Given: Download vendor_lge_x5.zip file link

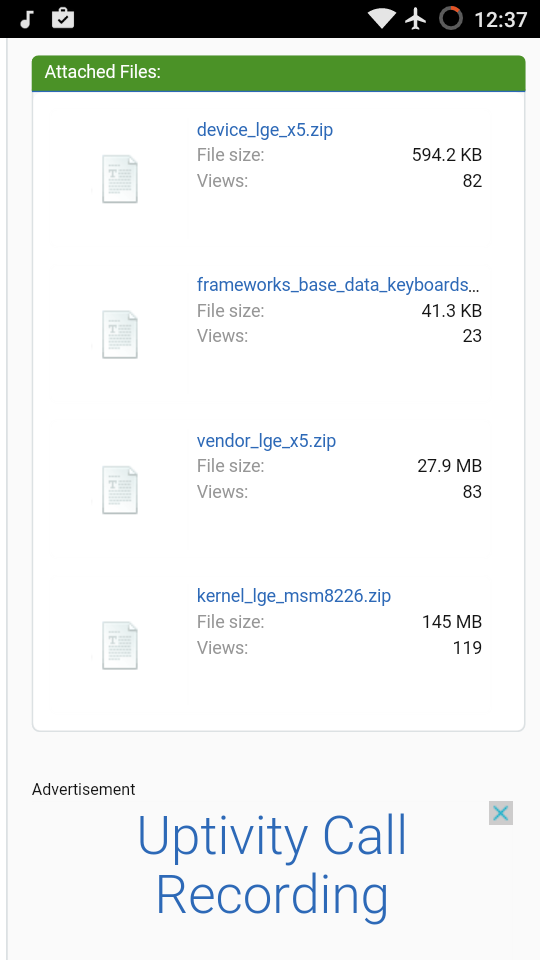Looking at the screenshot, I should (x=266, y=441).
